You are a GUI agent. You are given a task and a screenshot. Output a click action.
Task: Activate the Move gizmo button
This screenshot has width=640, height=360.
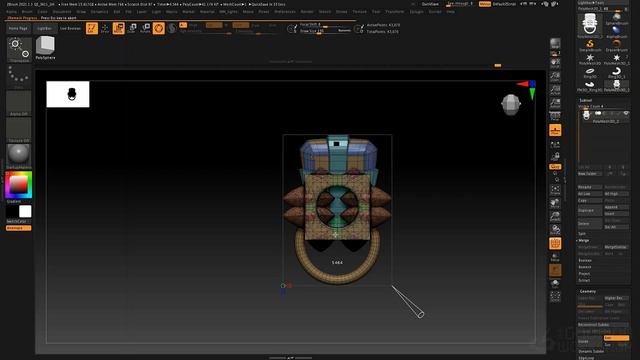pyautogui.click(x=119, y=28)
